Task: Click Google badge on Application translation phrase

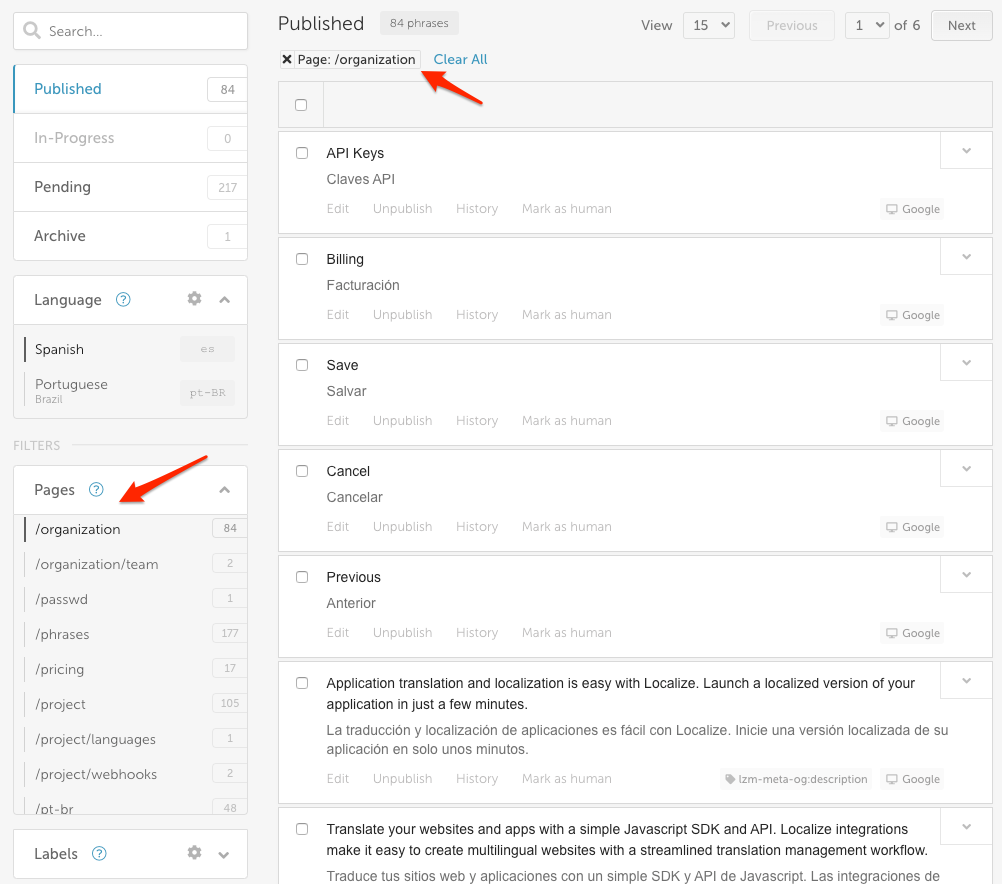Action: tap(912, 779)
